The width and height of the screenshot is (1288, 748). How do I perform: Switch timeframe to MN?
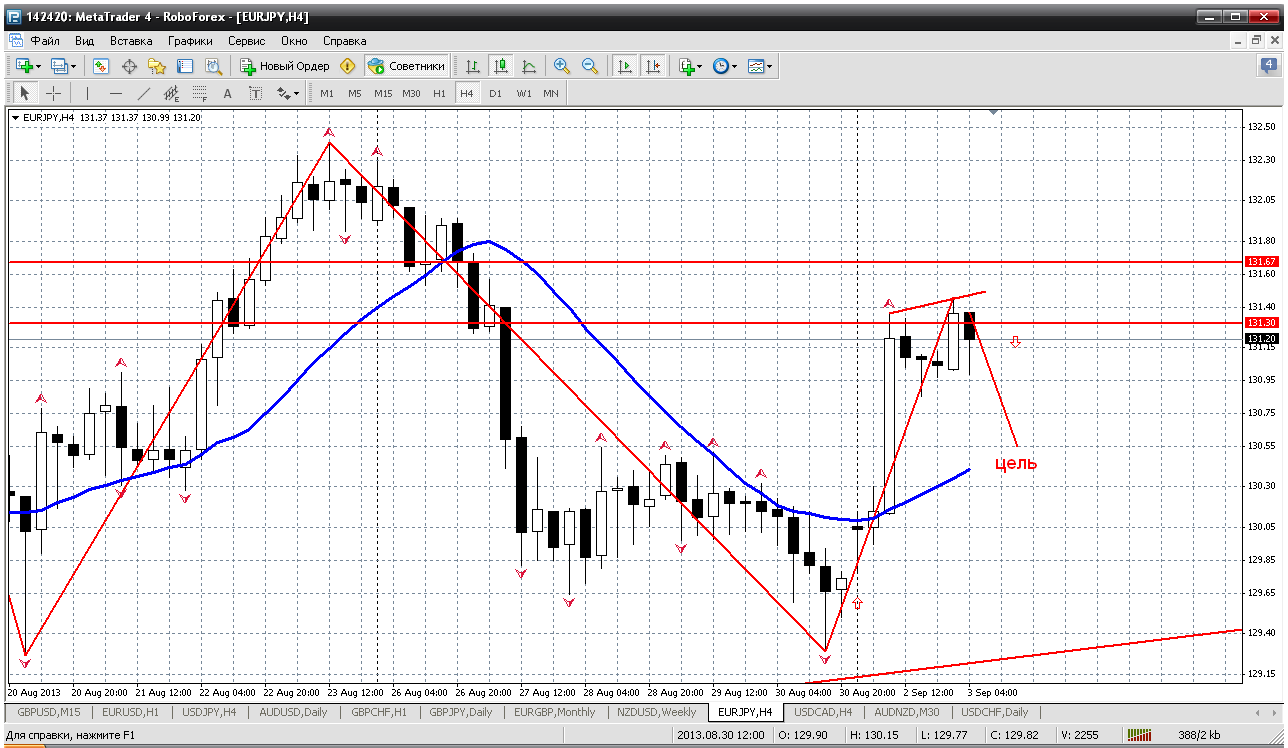point(551,93)
